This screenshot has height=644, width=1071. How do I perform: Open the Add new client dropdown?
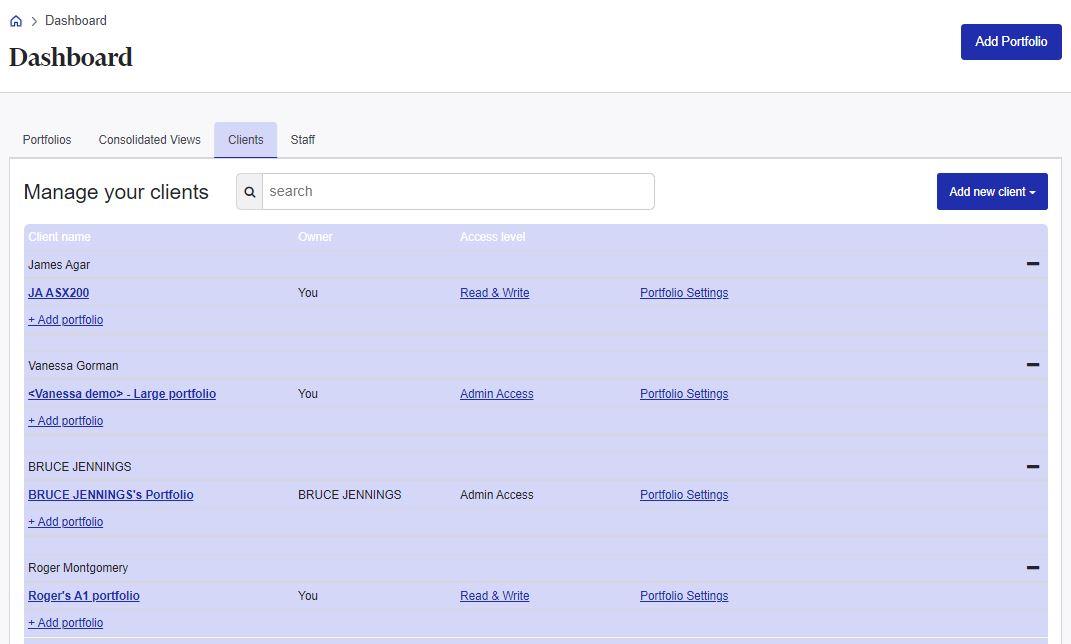(991, 191)
